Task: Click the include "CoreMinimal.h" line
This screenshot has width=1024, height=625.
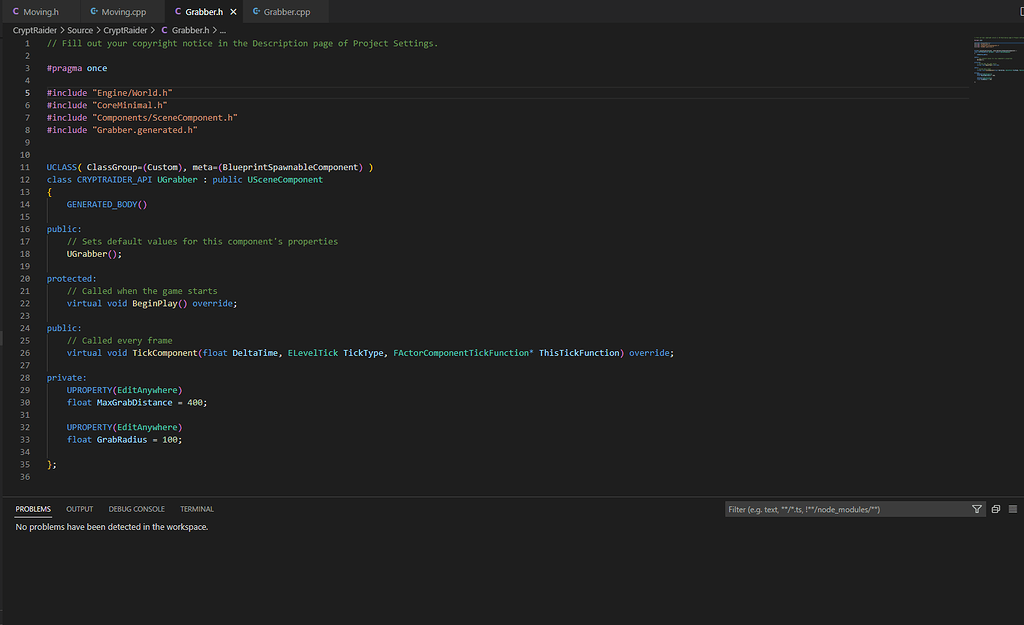Action: (107, 105)
